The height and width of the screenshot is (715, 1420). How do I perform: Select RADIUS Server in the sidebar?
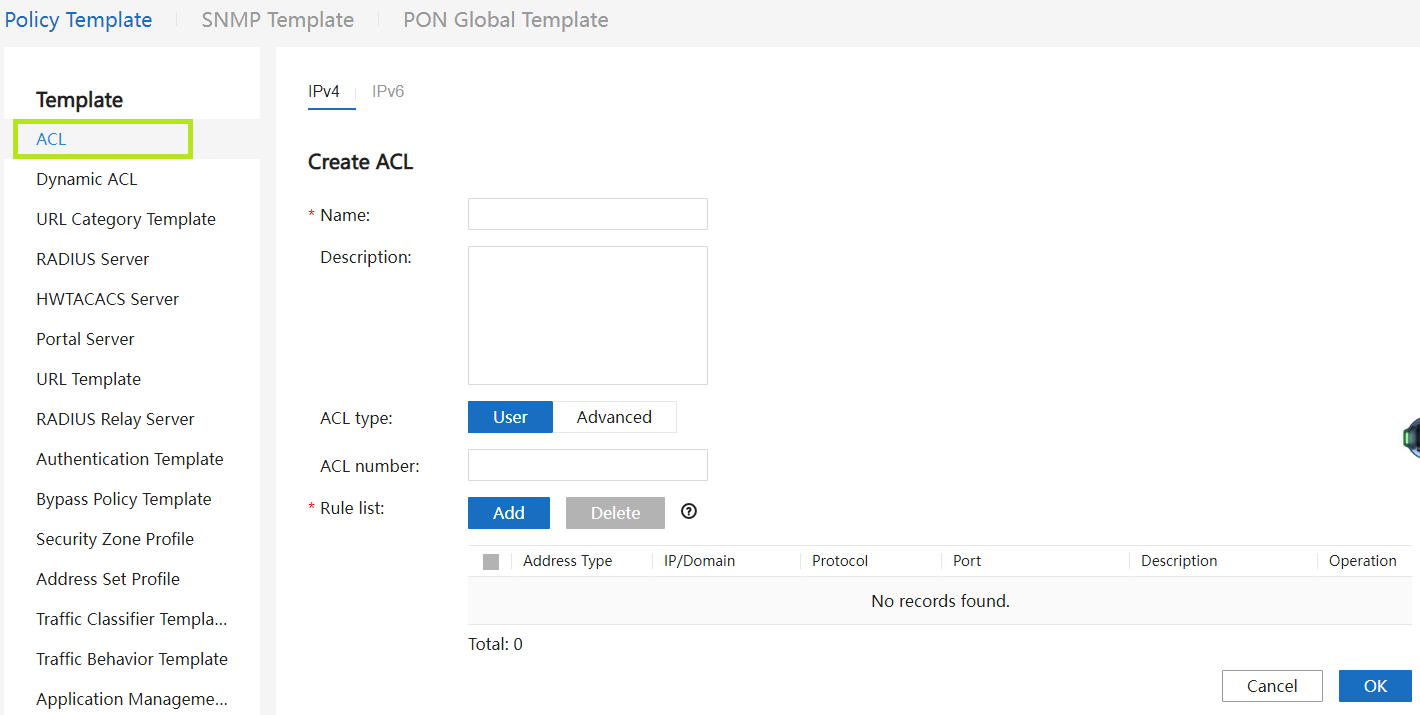tap(93, 259)
